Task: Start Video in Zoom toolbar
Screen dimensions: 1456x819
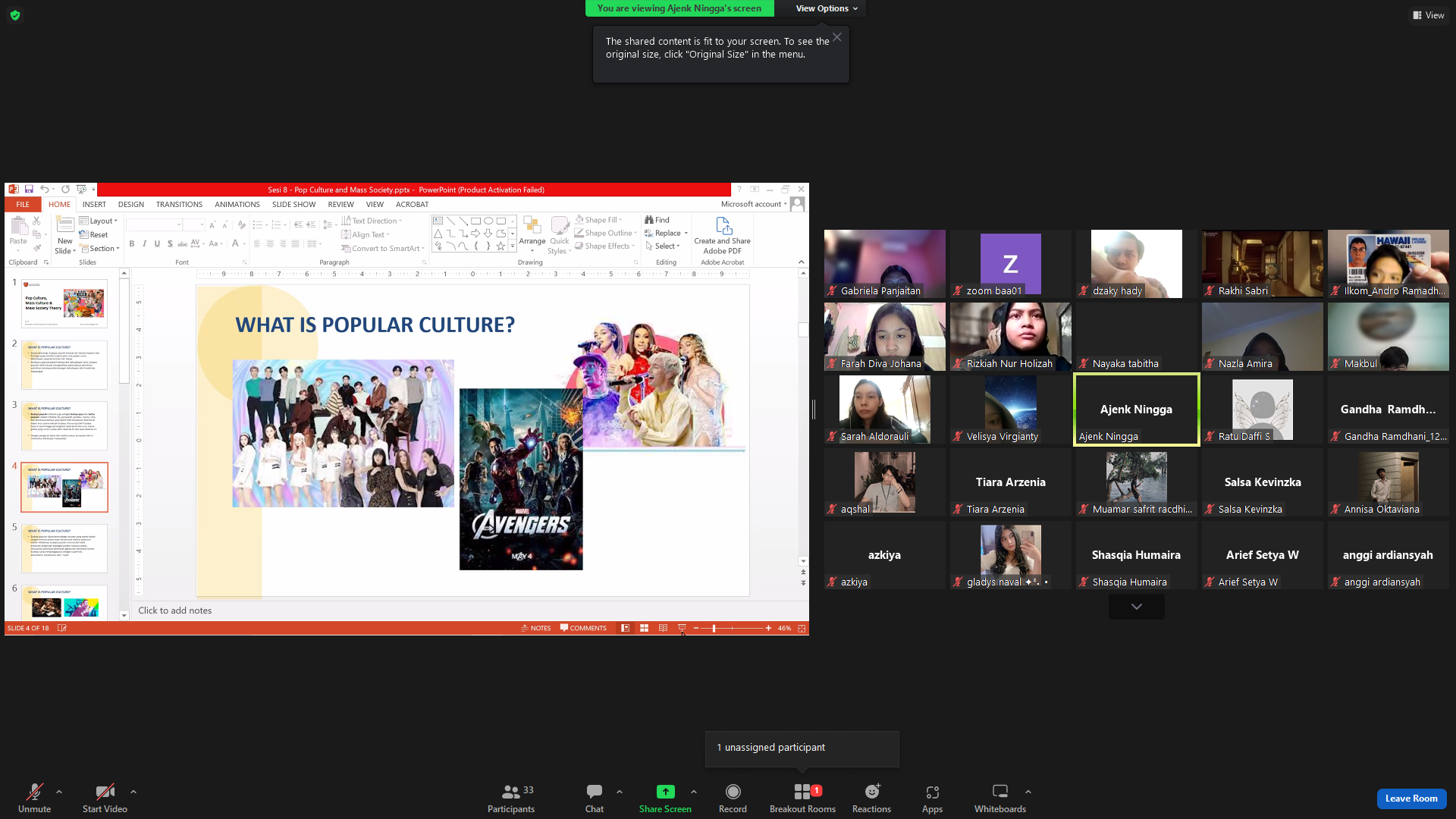Action: [105, 799]
